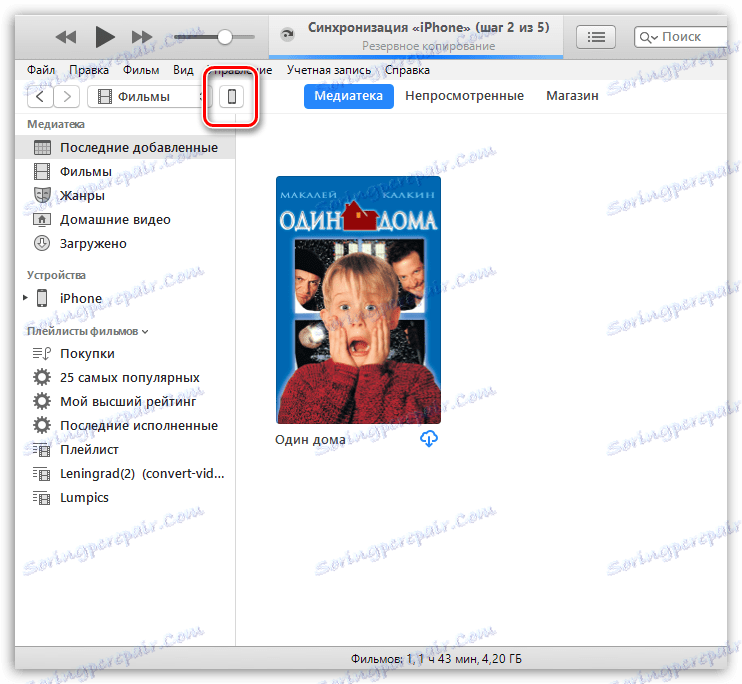Collapse the Плейлисты фильмов section chevron
The image size is (742, 684).
tap(145, 332)
